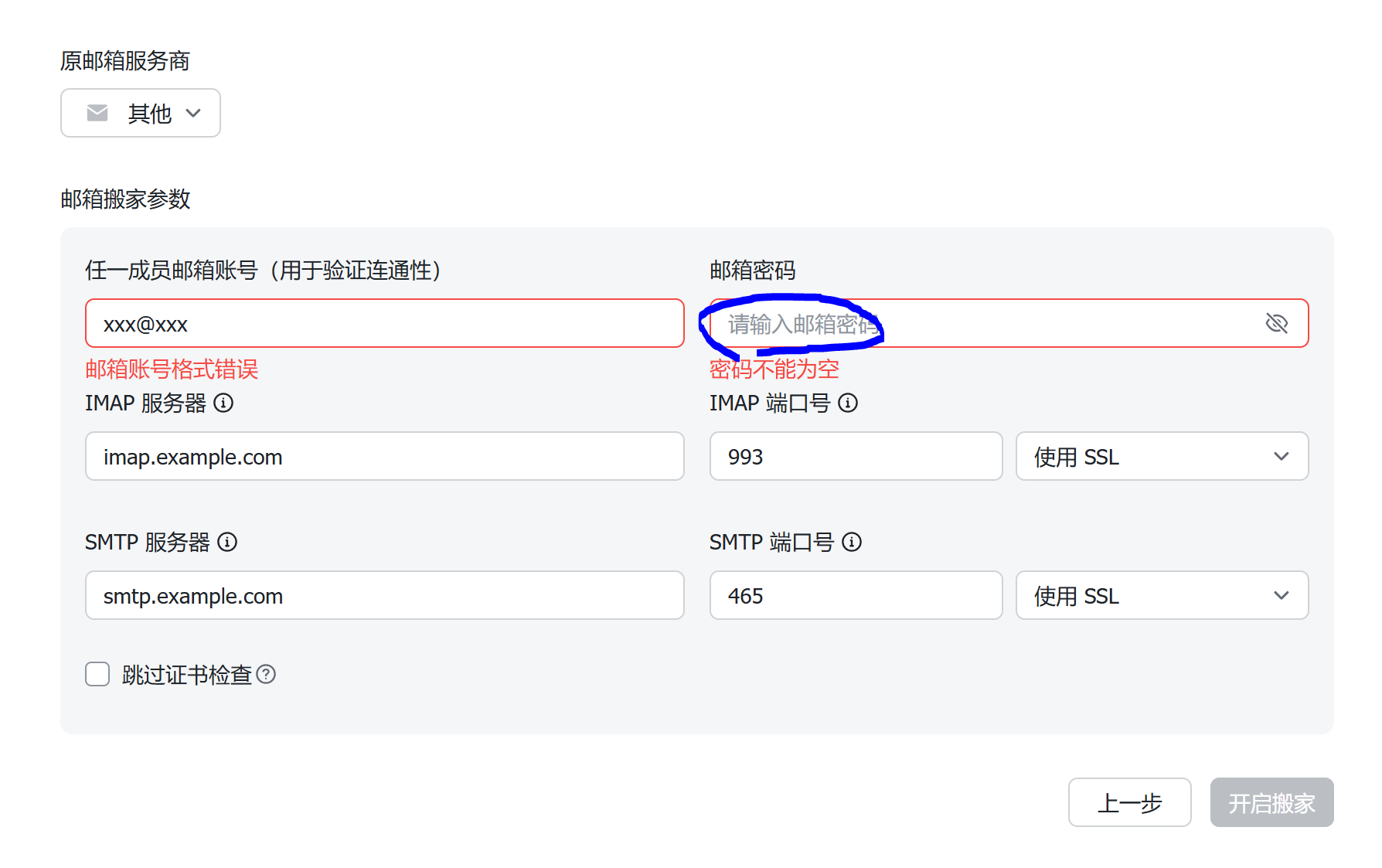Screen dimensions: 1382x868
Task: Select the SMTP server address field
Action: [x=384, y=596]
